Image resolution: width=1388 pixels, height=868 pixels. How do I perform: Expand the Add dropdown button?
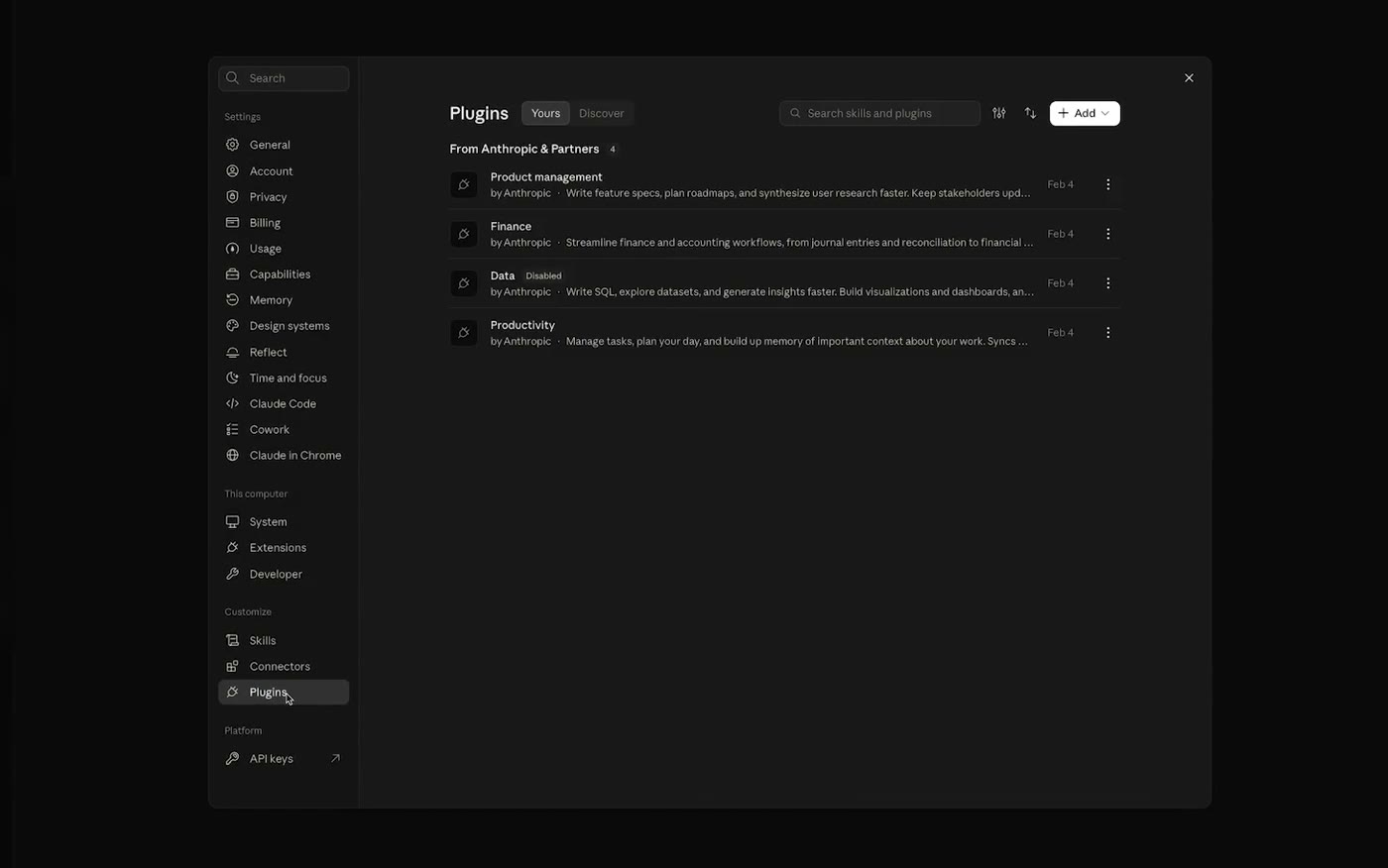(1085, 113)
